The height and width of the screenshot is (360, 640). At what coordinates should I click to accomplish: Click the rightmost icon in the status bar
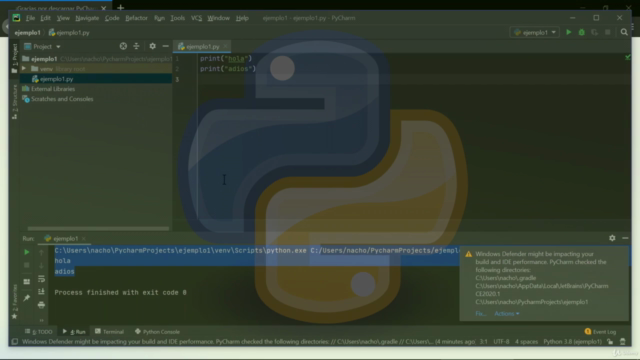tap(622, 342)
